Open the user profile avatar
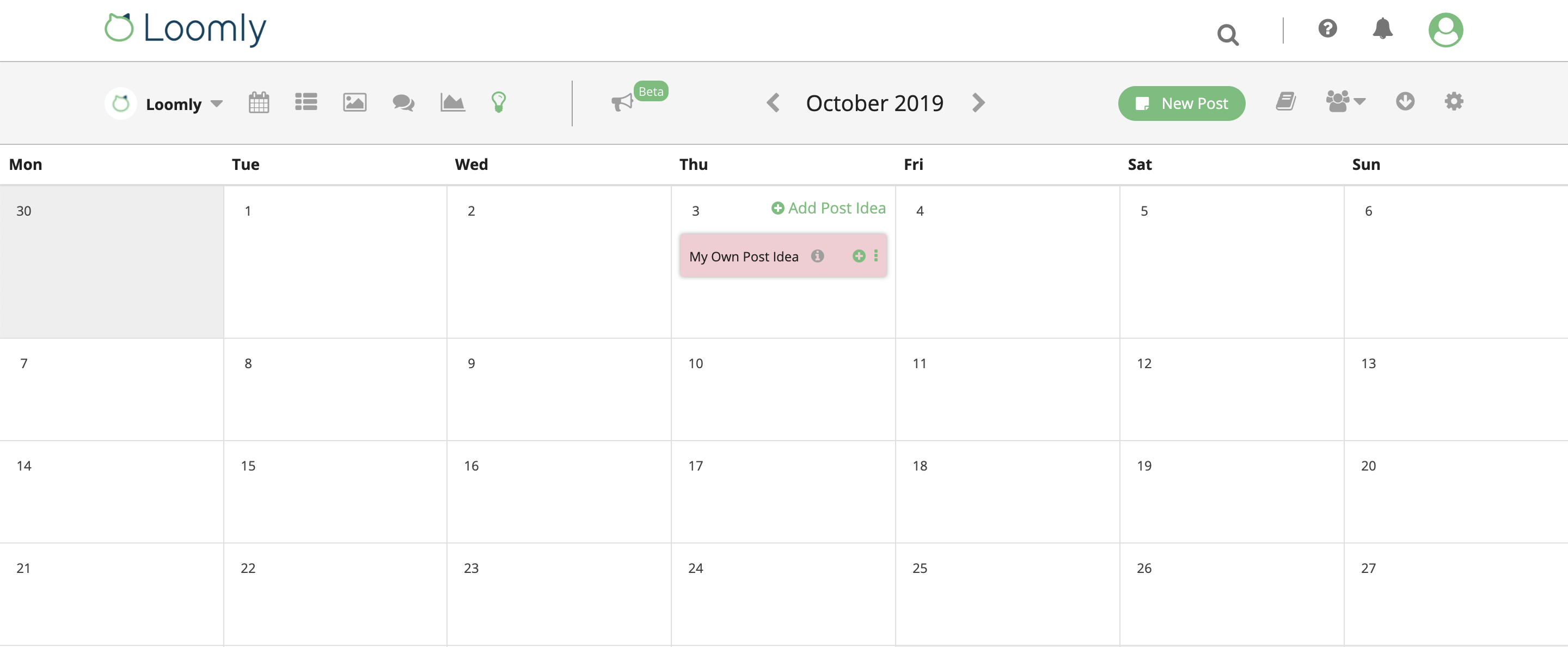This screenshot has width=1568, height=647. (x=1445, y=30)
